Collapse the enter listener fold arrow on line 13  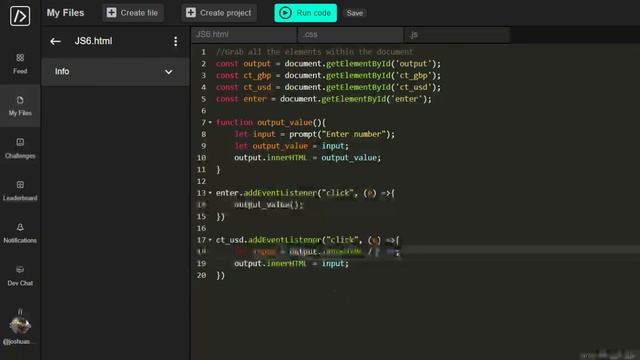click(210, 193)
